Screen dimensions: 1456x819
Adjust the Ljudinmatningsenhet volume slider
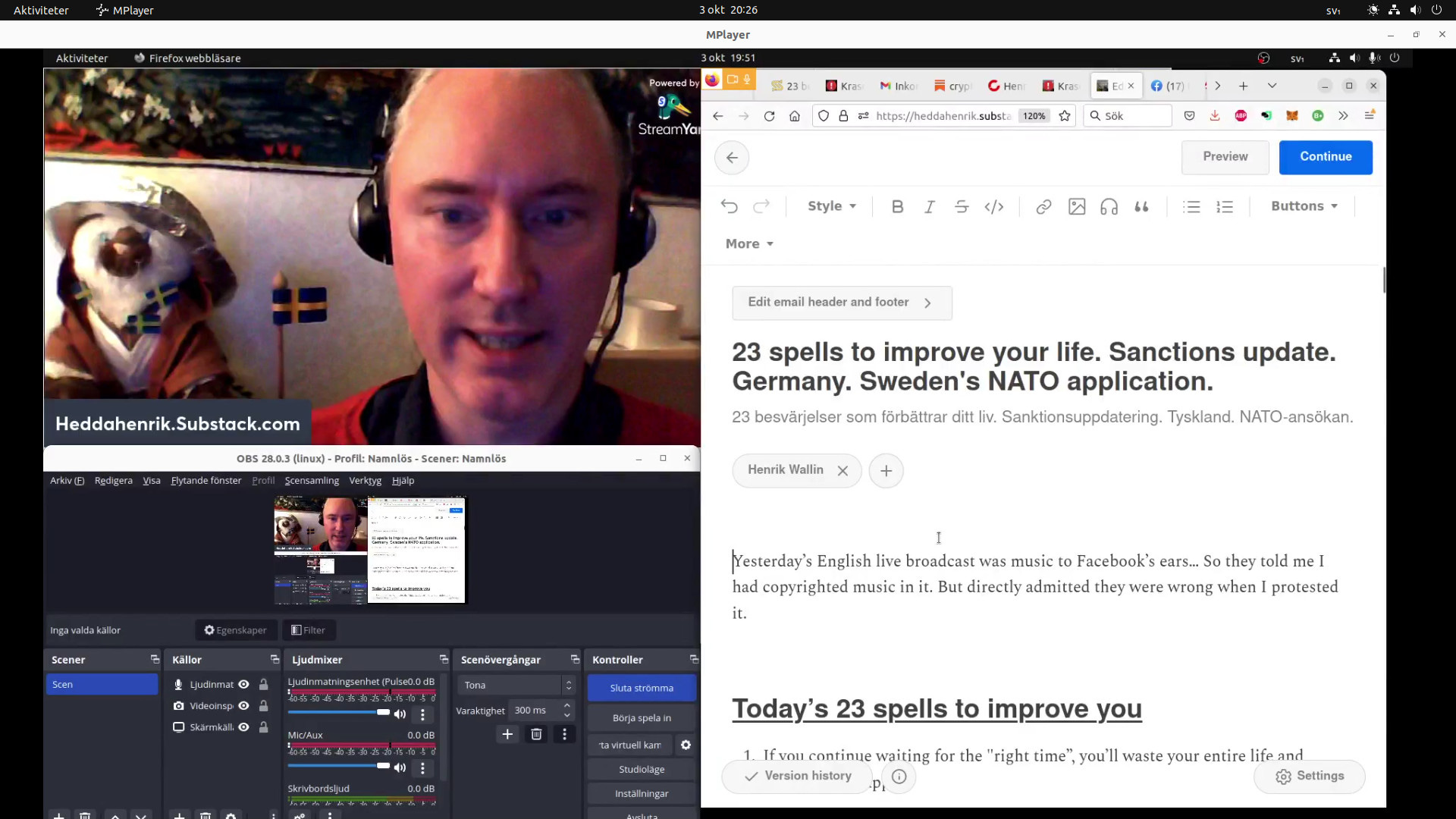[338, 713]
